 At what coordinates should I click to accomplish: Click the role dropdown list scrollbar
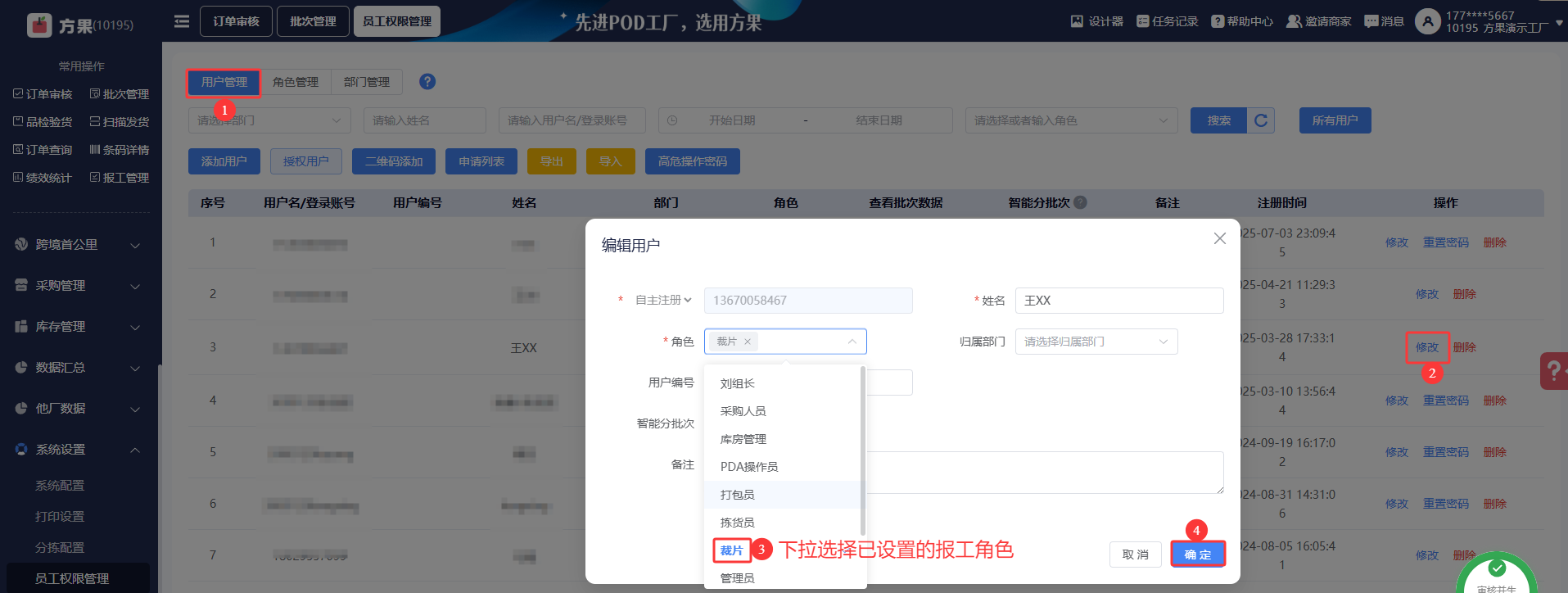(863, 450)
